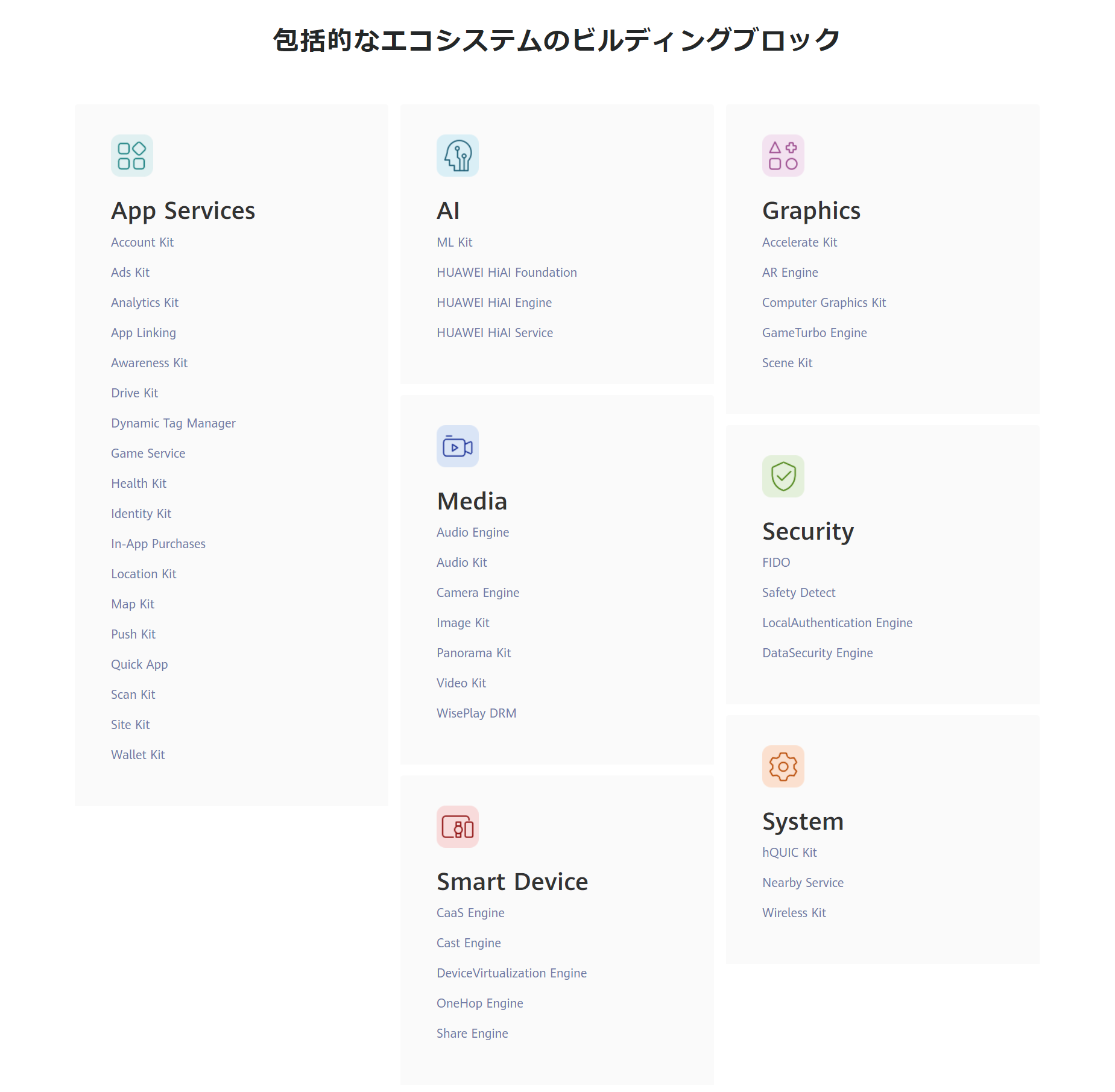Select Nearby Service link
The width and height of the screenshot is (1115, 1092).
(803, 883)
